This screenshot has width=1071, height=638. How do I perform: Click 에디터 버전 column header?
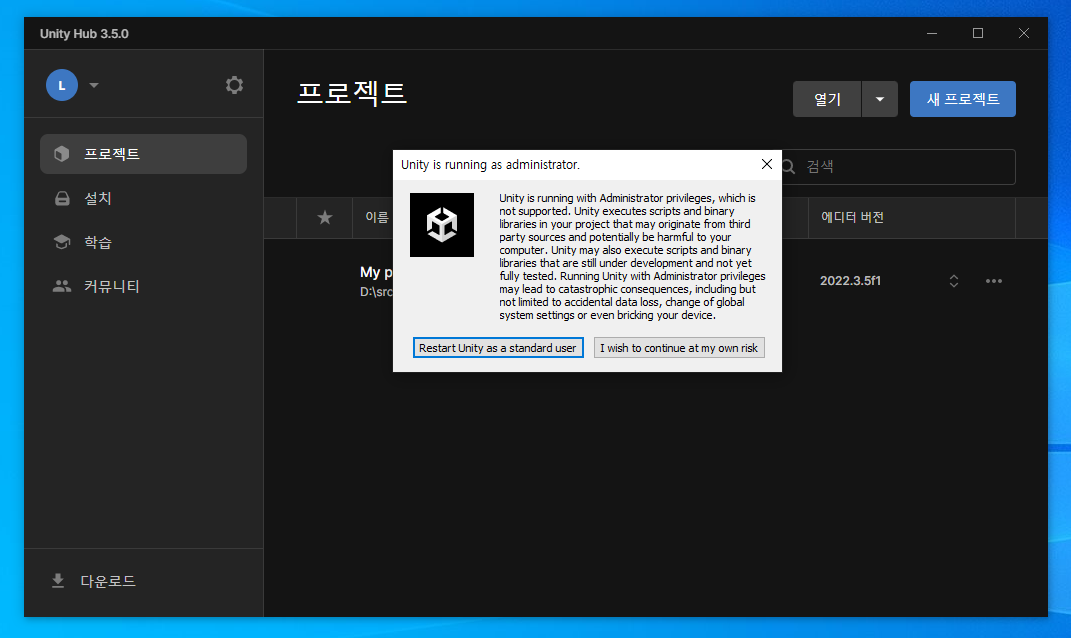[852, 217]
